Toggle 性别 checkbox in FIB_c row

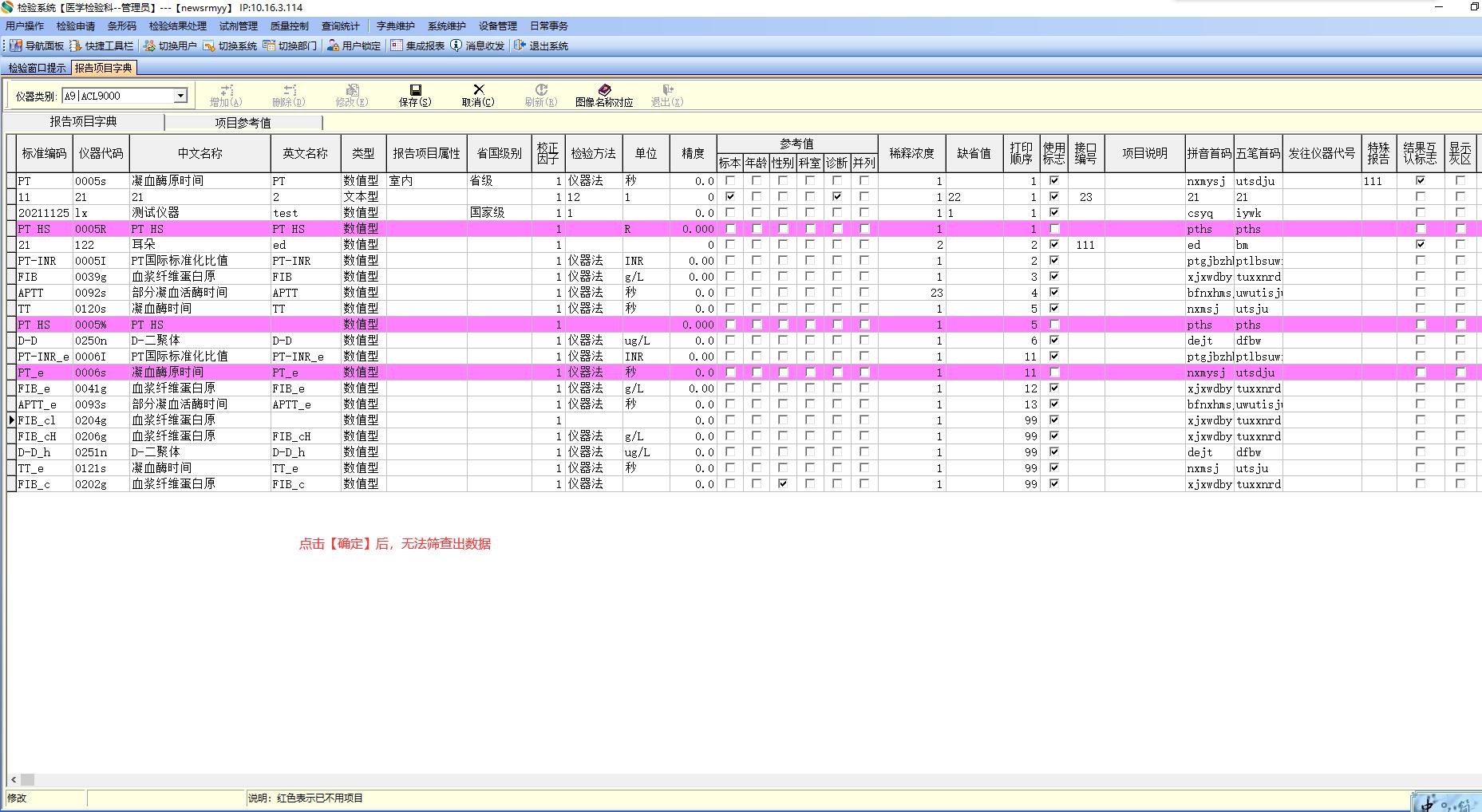pos(783,484)
